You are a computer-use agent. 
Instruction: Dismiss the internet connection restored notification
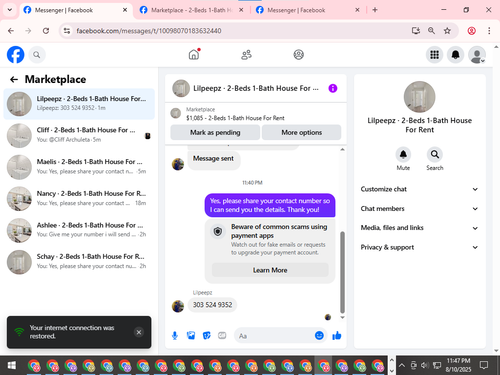pyautogui.click(x=139, y=332)
